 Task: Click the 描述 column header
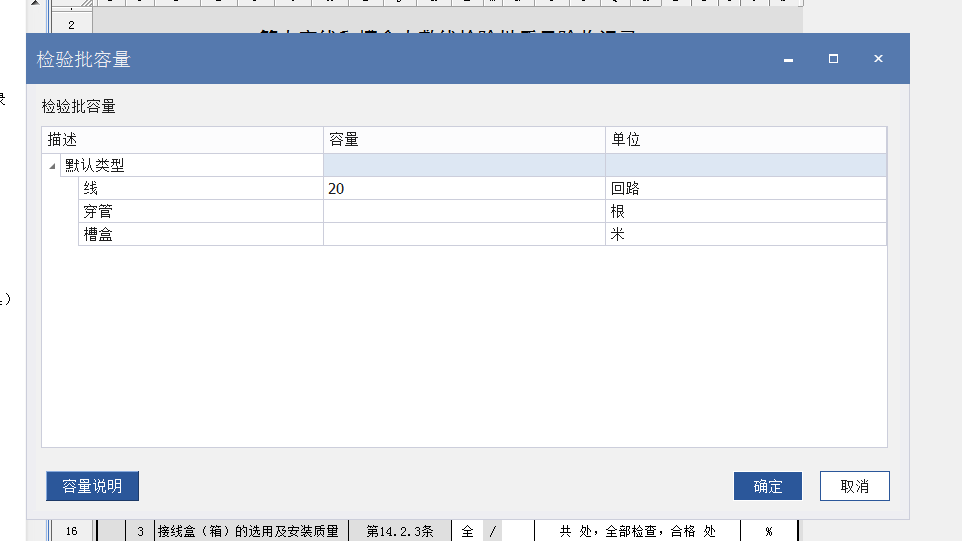tap(182, 140)
